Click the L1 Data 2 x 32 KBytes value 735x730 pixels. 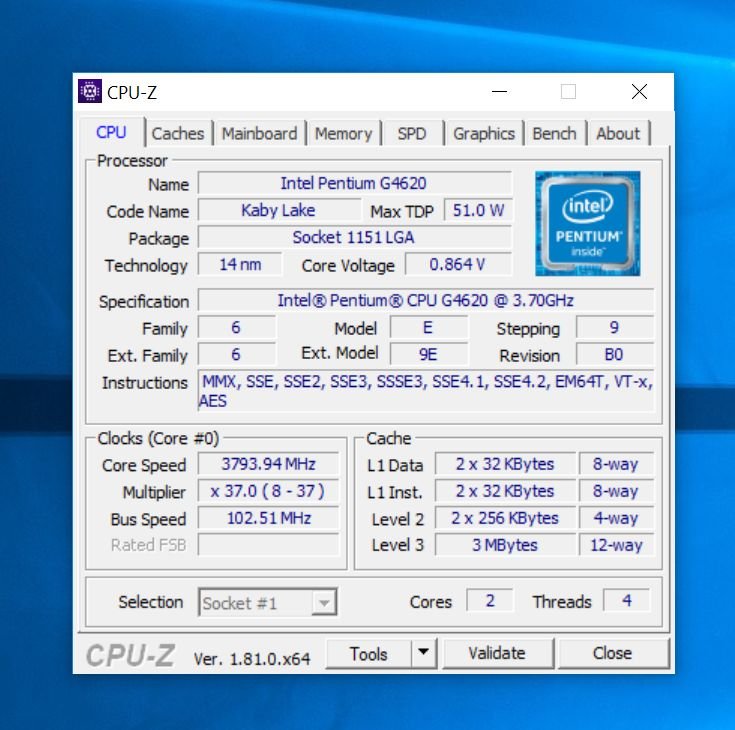coord(505,464)
